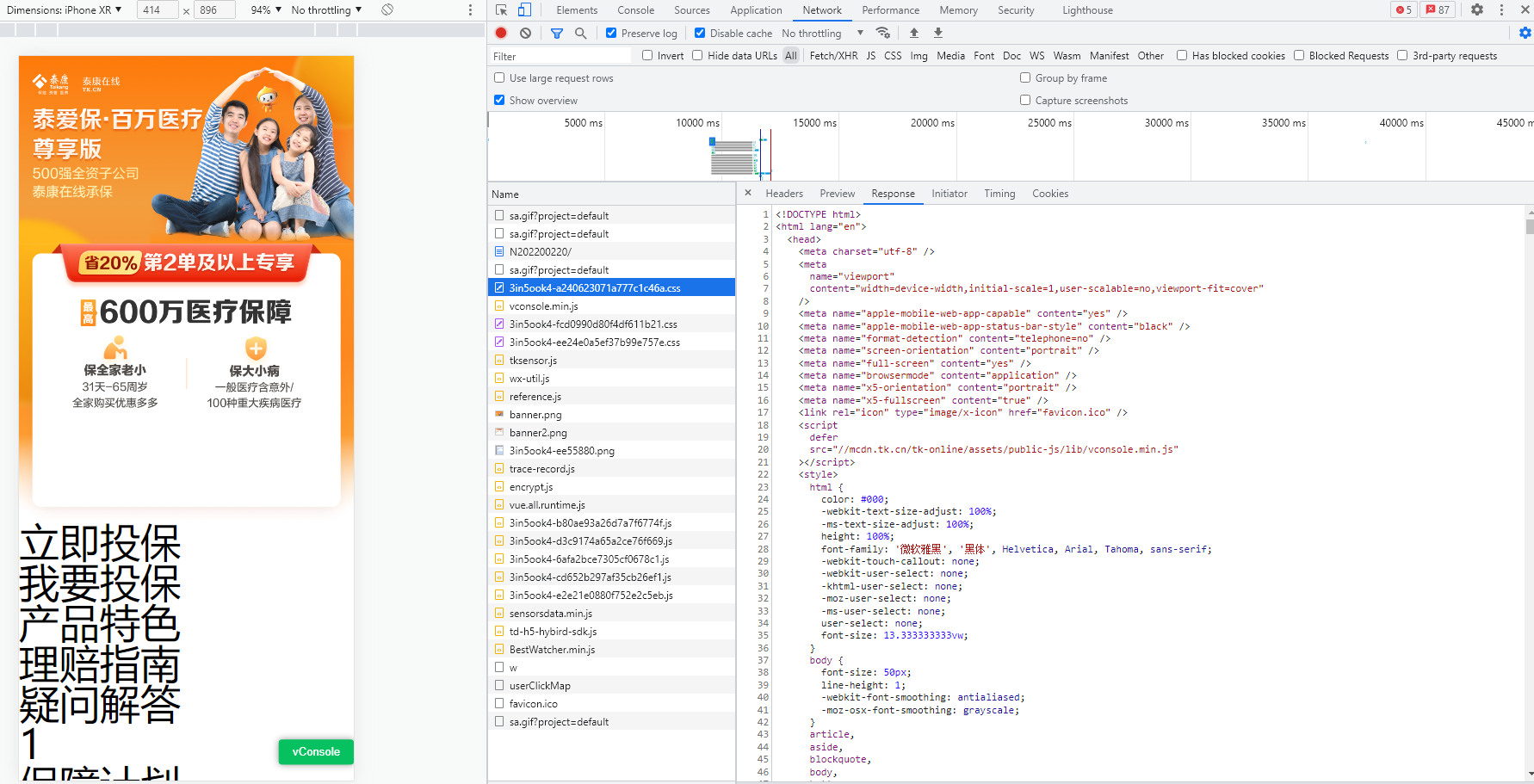Open the Cookies tab of request
This screenshot has height=784, width=1534.
[x=1050, y=194]
